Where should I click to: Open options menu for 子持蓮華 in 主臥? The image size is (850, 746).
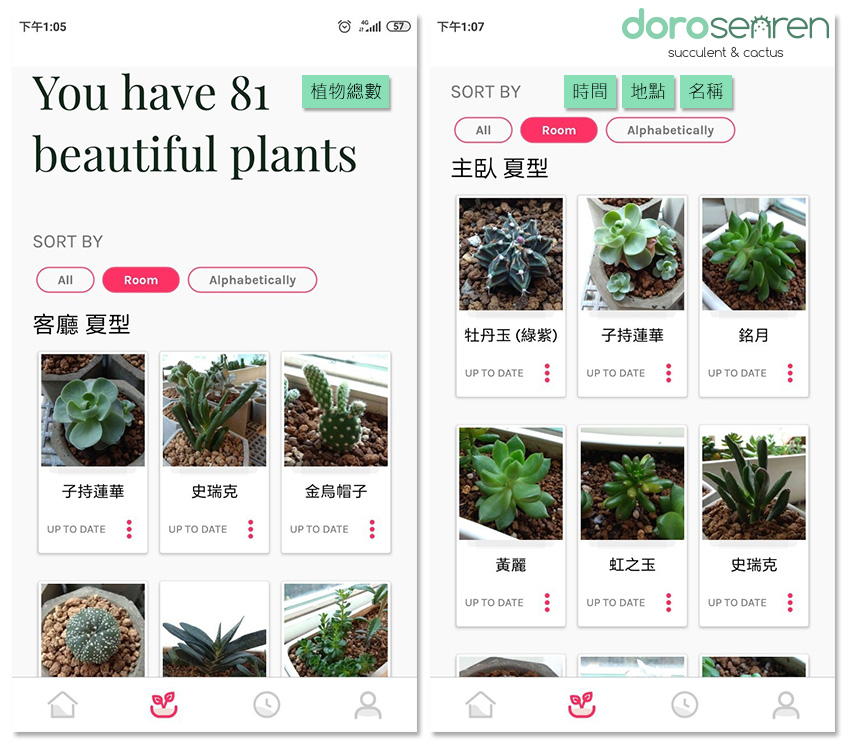pyautogui.click(x=668, y=373)
